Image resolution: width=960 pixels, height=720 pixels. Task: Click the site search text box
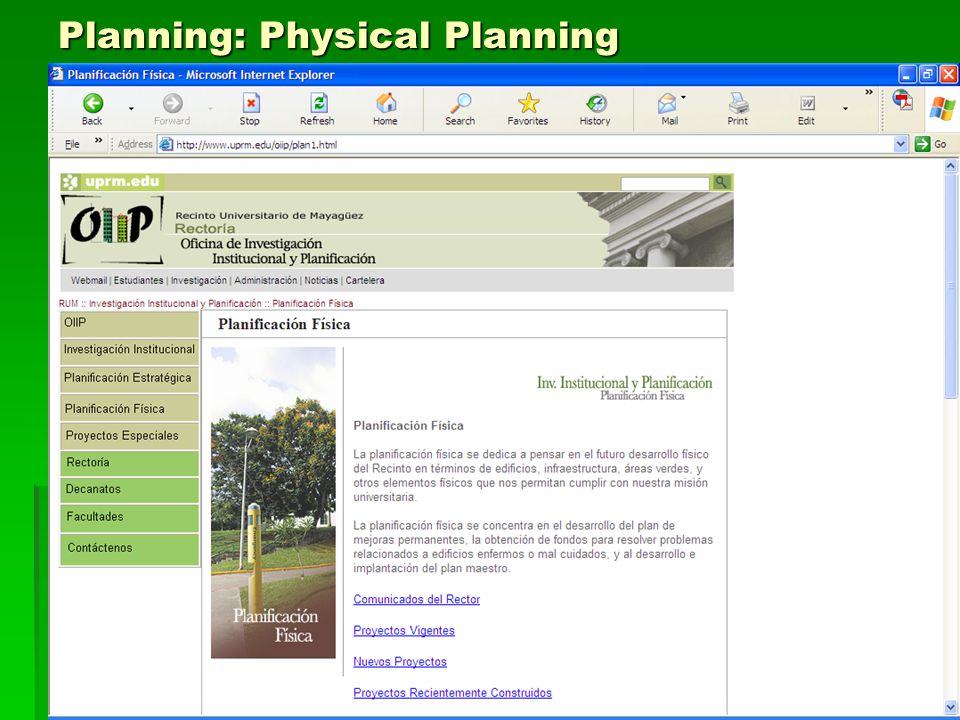coord(664,183)
